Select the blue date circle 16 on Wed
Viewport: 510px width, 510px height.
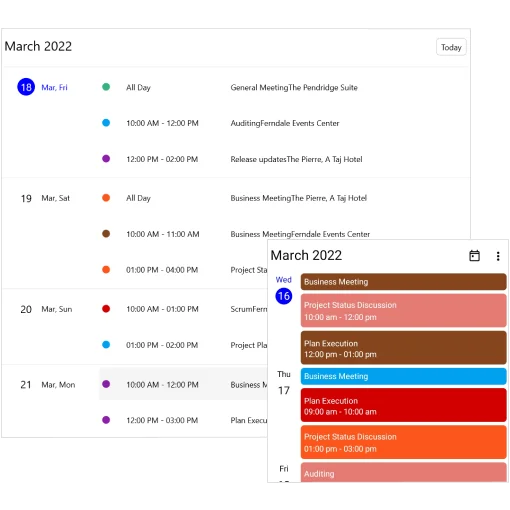pos(284,296)
